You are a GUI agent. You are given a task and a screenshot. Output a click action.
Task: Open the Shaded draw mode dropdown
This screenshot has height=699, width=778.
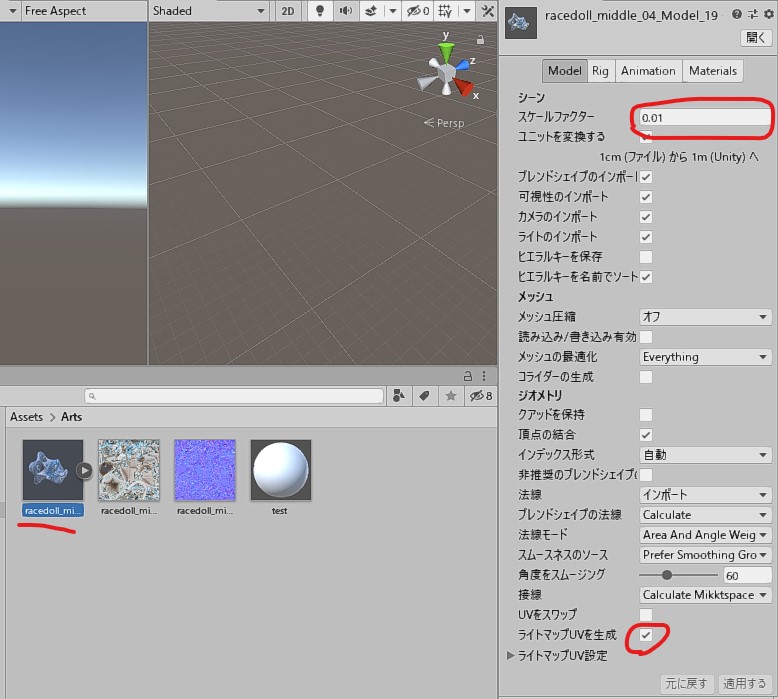click(209, 11)
